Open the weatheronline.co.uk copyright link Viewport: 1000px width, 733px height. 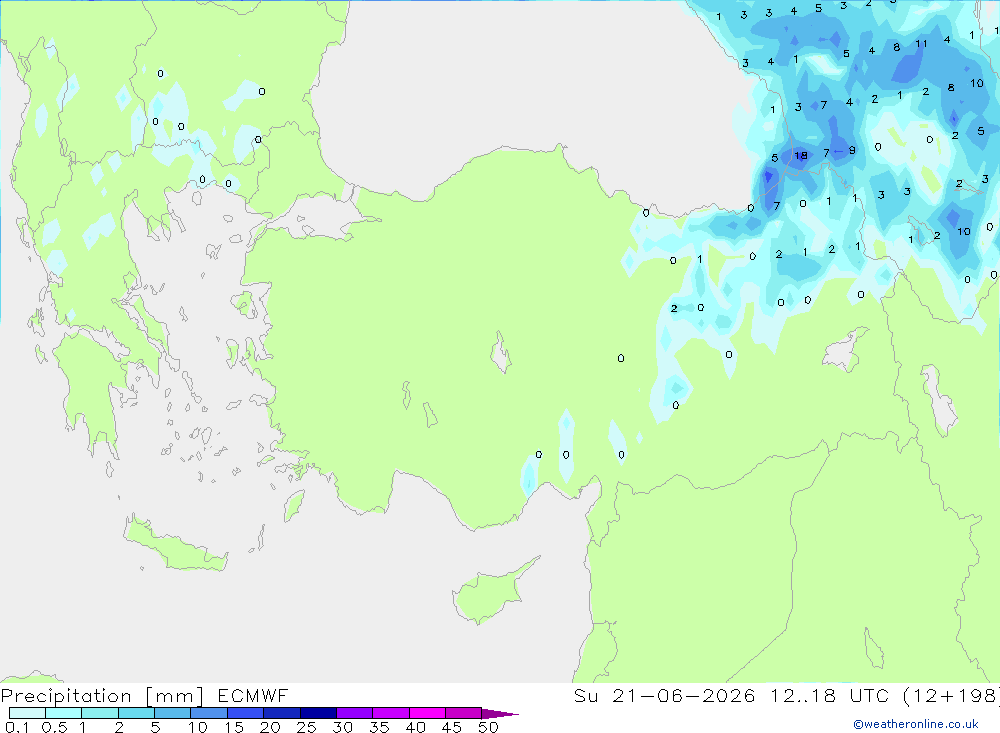pos(916,724)
